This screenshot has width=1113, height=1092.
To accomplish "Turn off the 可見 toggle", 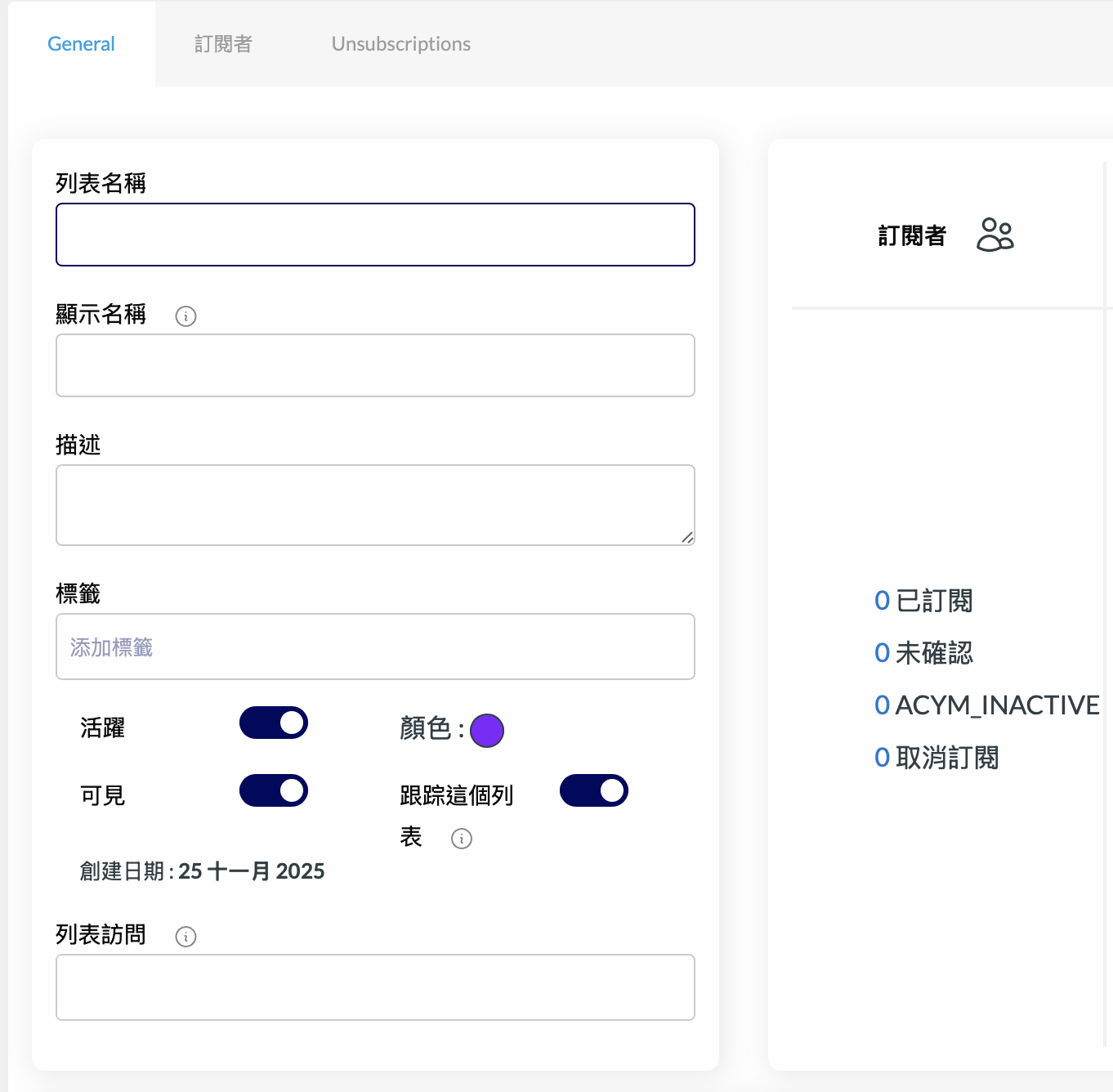I will [274, 790].
